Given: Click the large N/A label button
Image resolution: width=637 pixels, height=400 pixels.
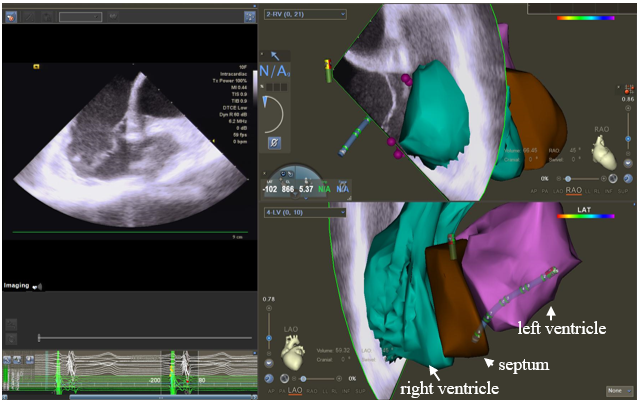Looking at the screenshot, I should coord(274,72).
